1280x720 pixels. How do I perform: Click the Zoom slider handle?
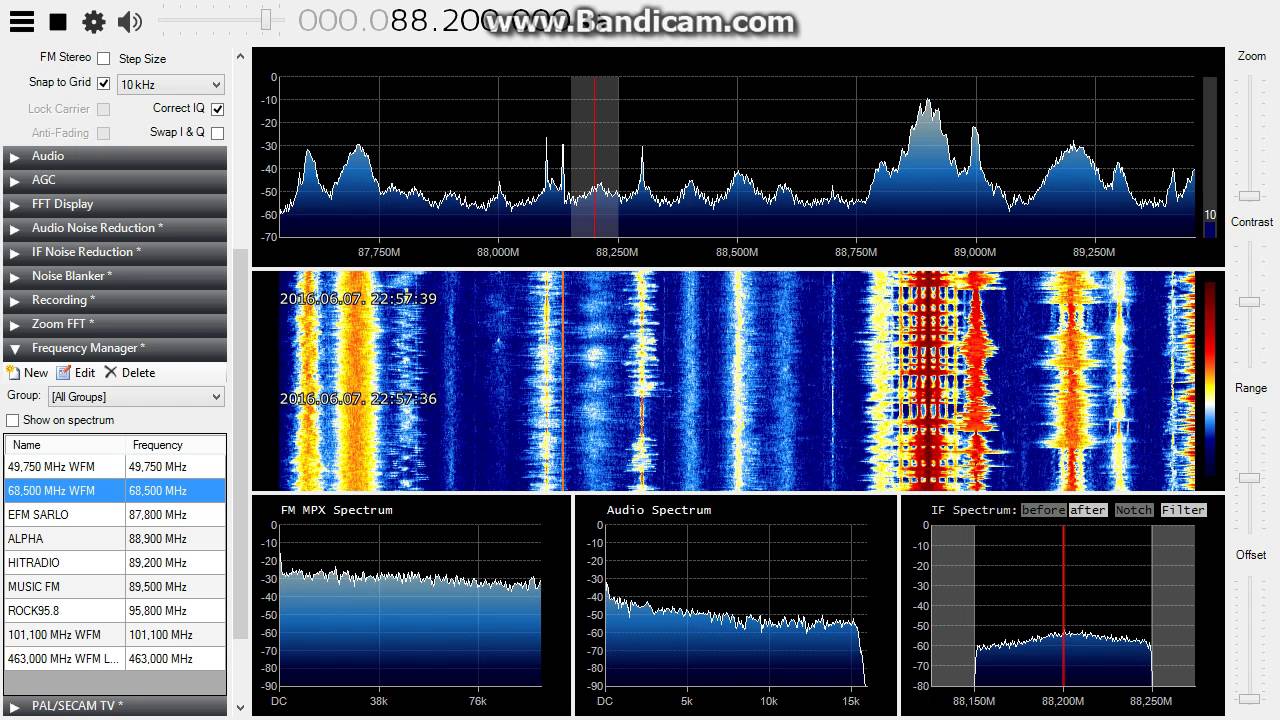[1249, 196]
